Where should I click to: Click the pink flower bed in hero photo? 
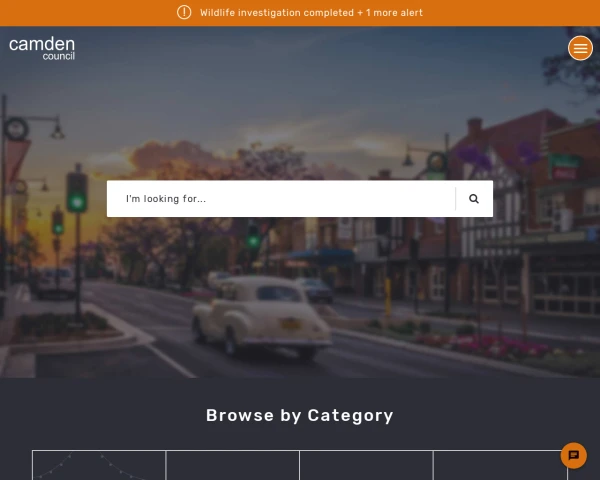[x=486, y=346]
